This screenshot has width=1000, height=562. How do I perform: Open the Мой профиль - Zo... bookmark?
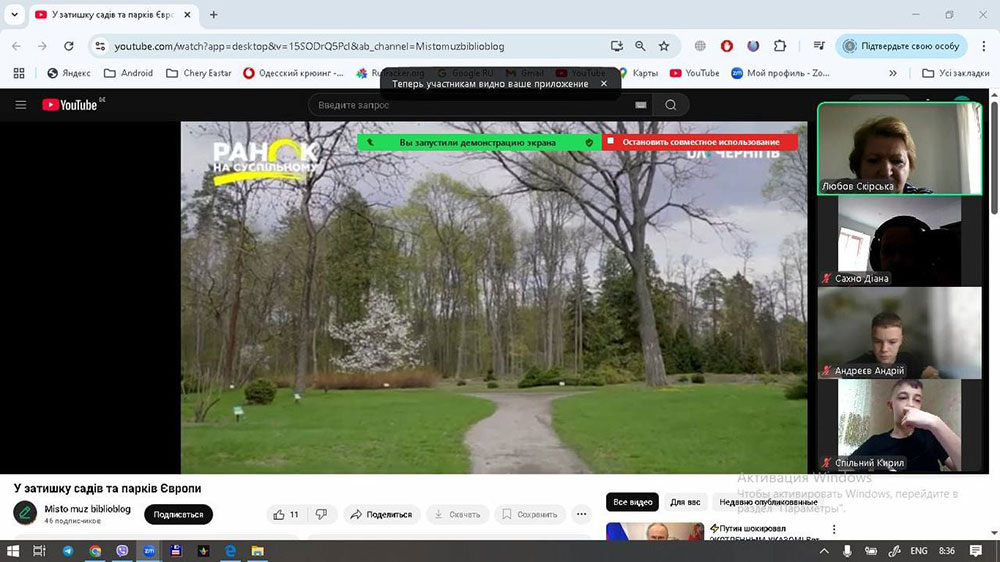pyautogui.click(x=781, y=73)
